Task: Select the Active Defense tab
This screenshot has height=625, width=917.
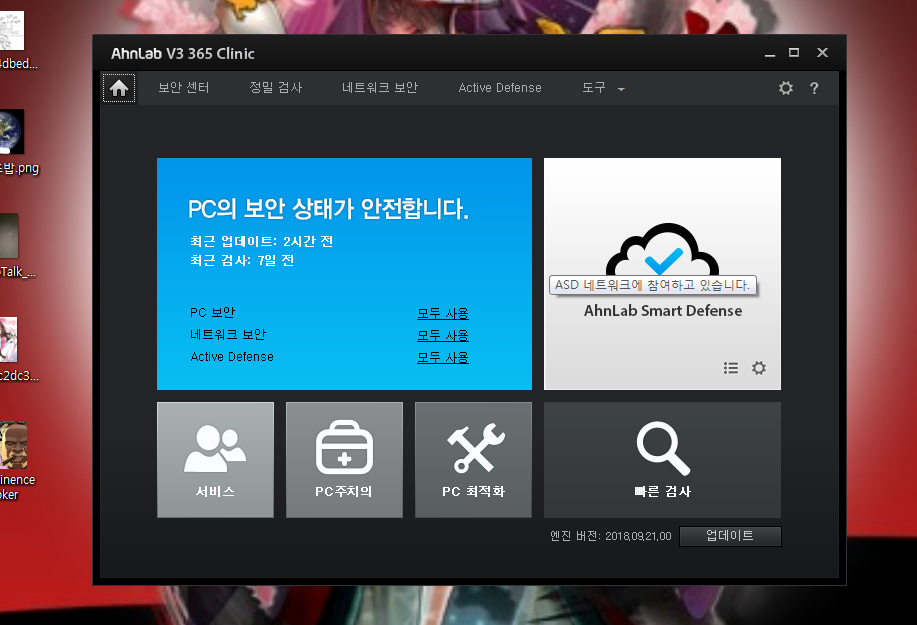Action: (x=500, y=88)
